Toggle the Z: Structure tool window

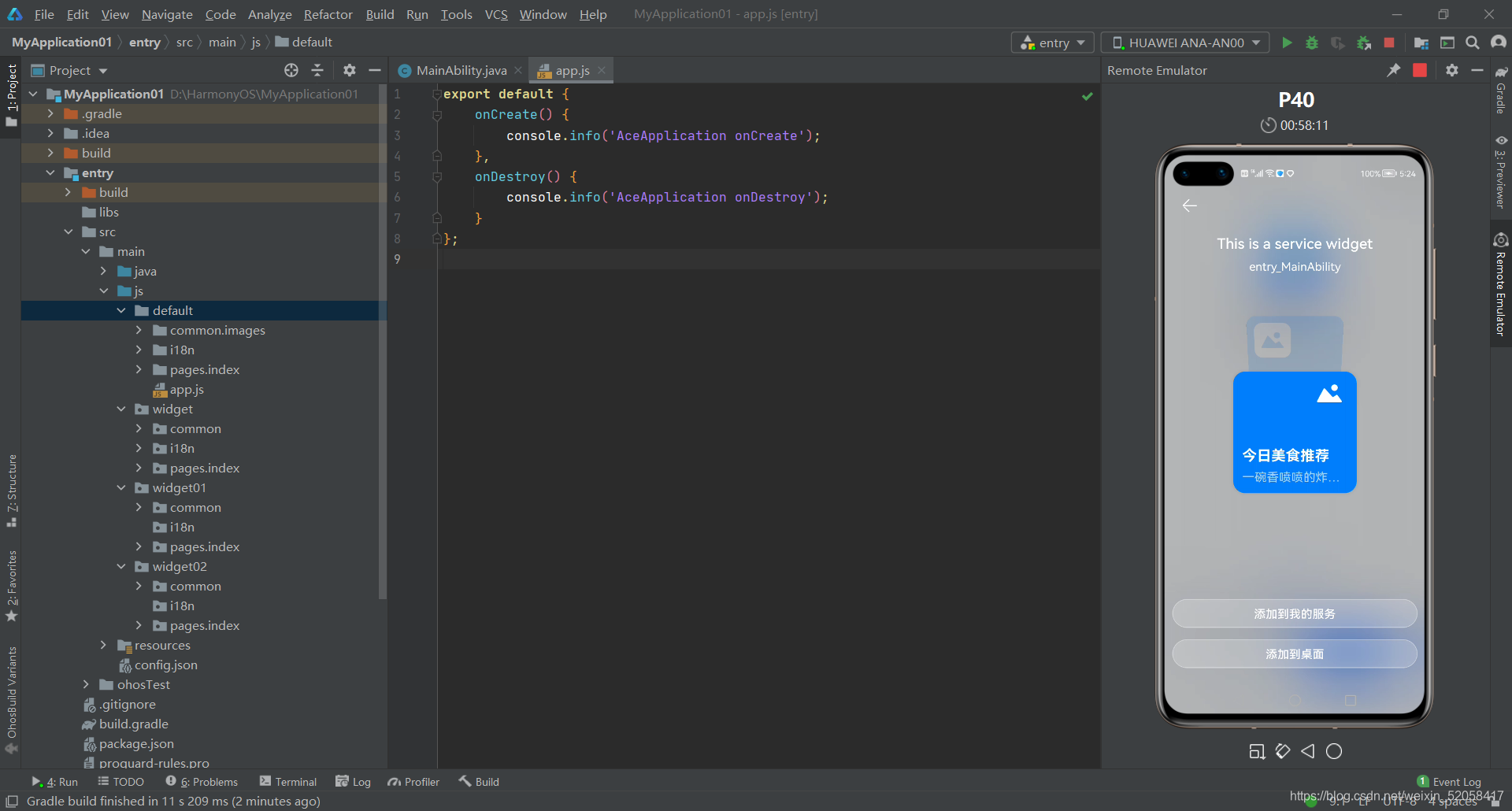11,491
